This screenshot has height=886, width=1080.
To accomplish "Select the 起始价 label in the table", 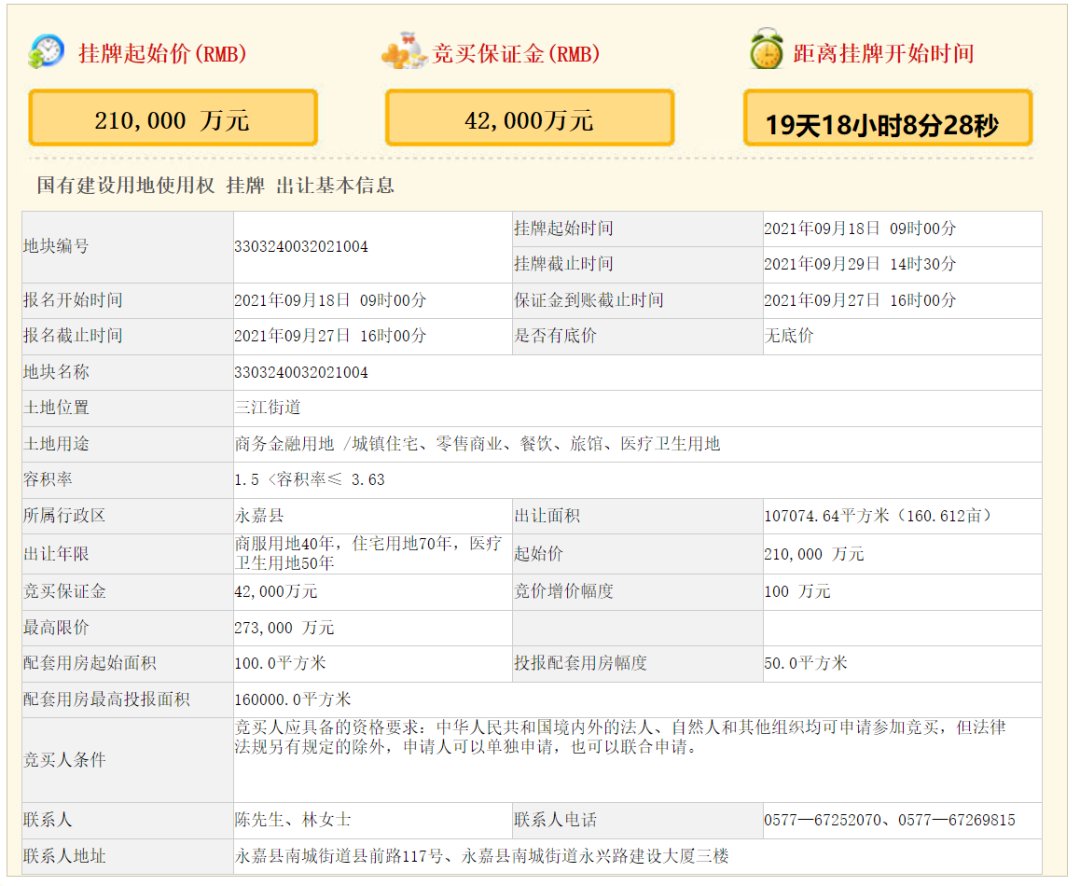I will [539, 554].
